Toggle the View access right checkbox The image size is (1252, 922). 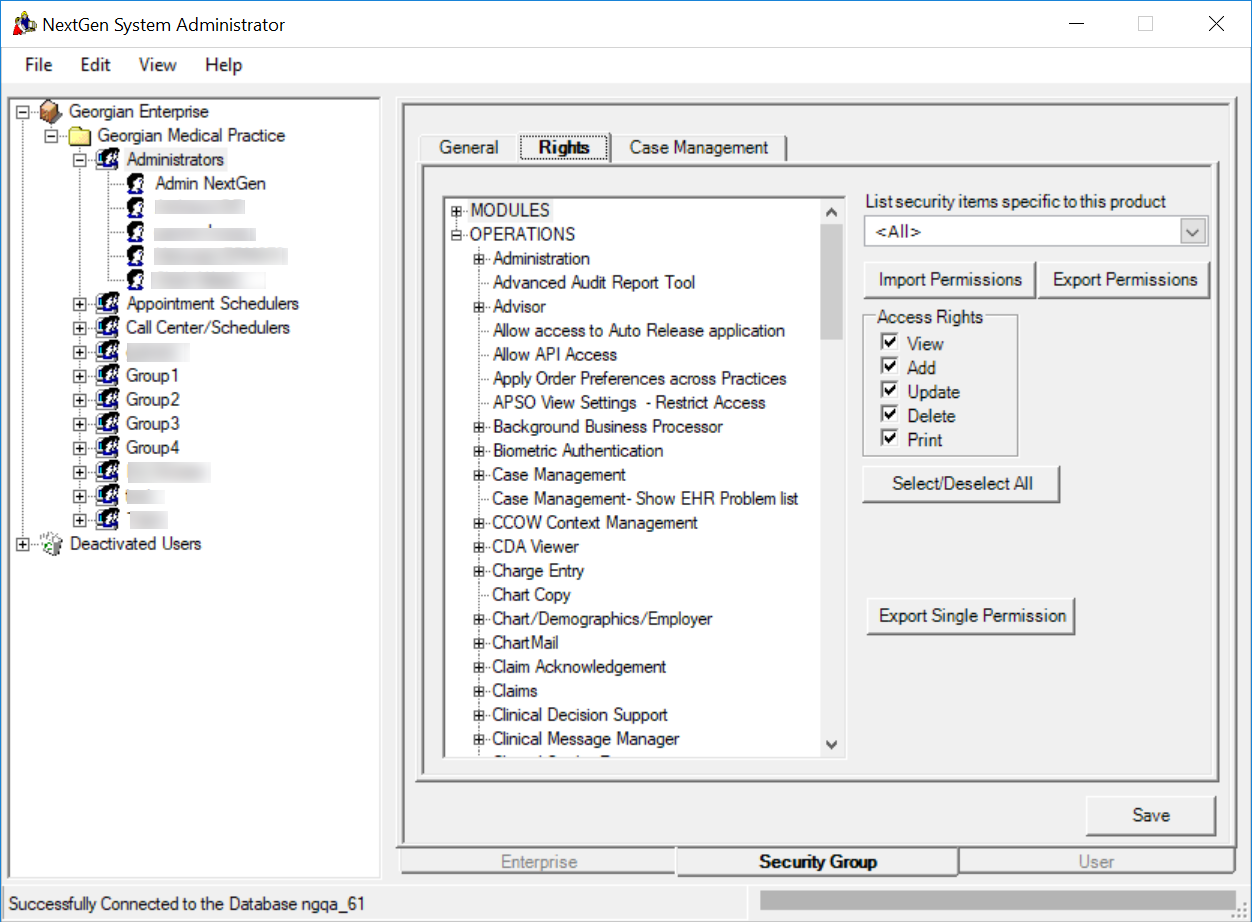click(889, 343)
